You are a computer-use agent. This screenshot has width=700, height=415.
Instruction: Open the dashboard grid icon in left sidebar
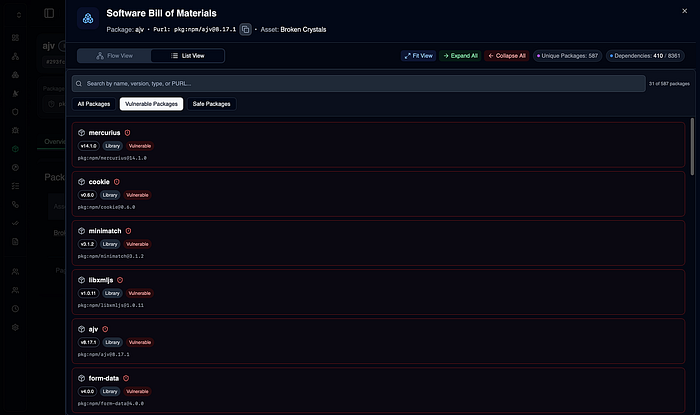click(15, 37)
